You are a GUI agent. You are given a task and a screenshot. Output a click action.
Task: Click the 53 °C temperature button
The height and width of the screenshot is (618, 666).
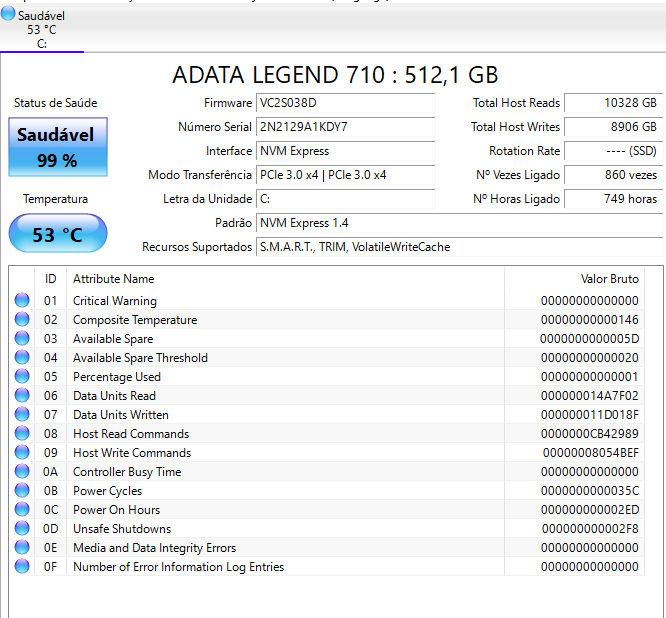pyautogui.click(x=58, y=234)
